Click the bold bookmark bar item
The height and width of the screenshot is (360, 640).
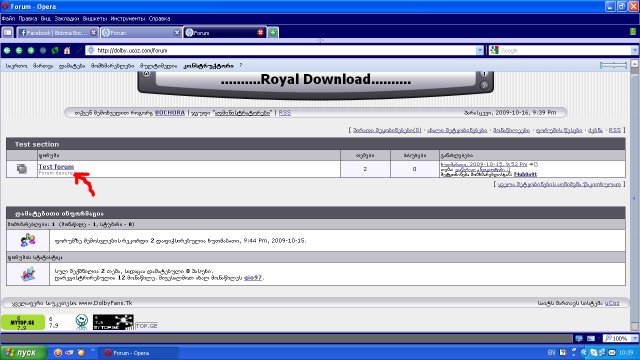209,66
